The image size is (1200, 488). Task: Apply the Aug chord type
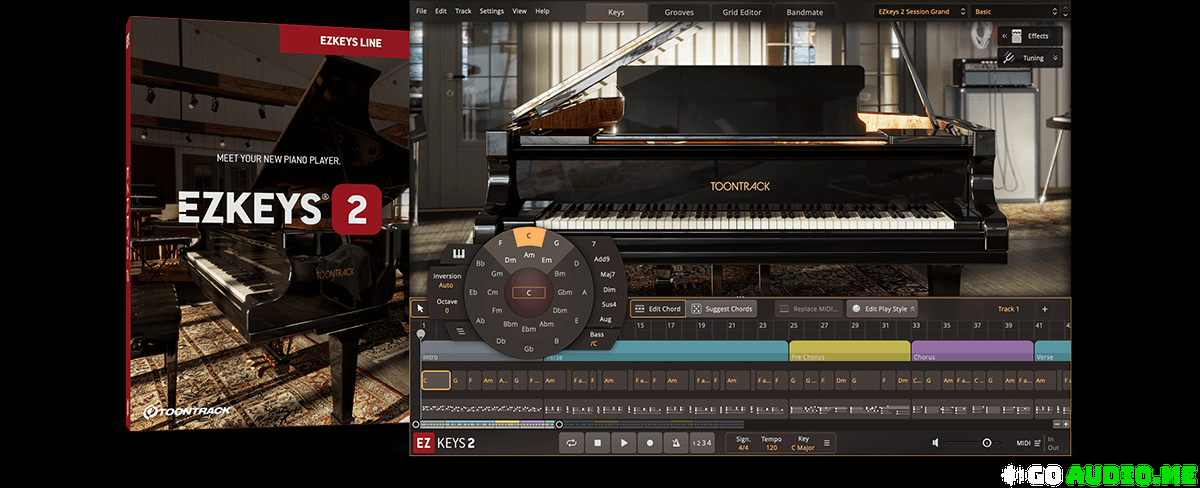pyautogui.click(x=605, y=318)
